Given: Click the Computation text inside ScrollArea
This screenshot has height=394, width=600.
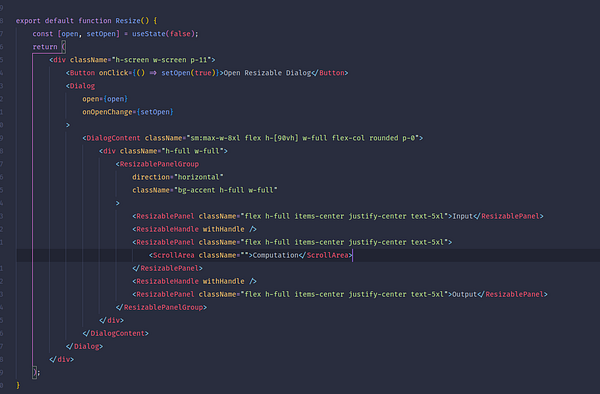Looking at the screenshot, I should (276, 255).
